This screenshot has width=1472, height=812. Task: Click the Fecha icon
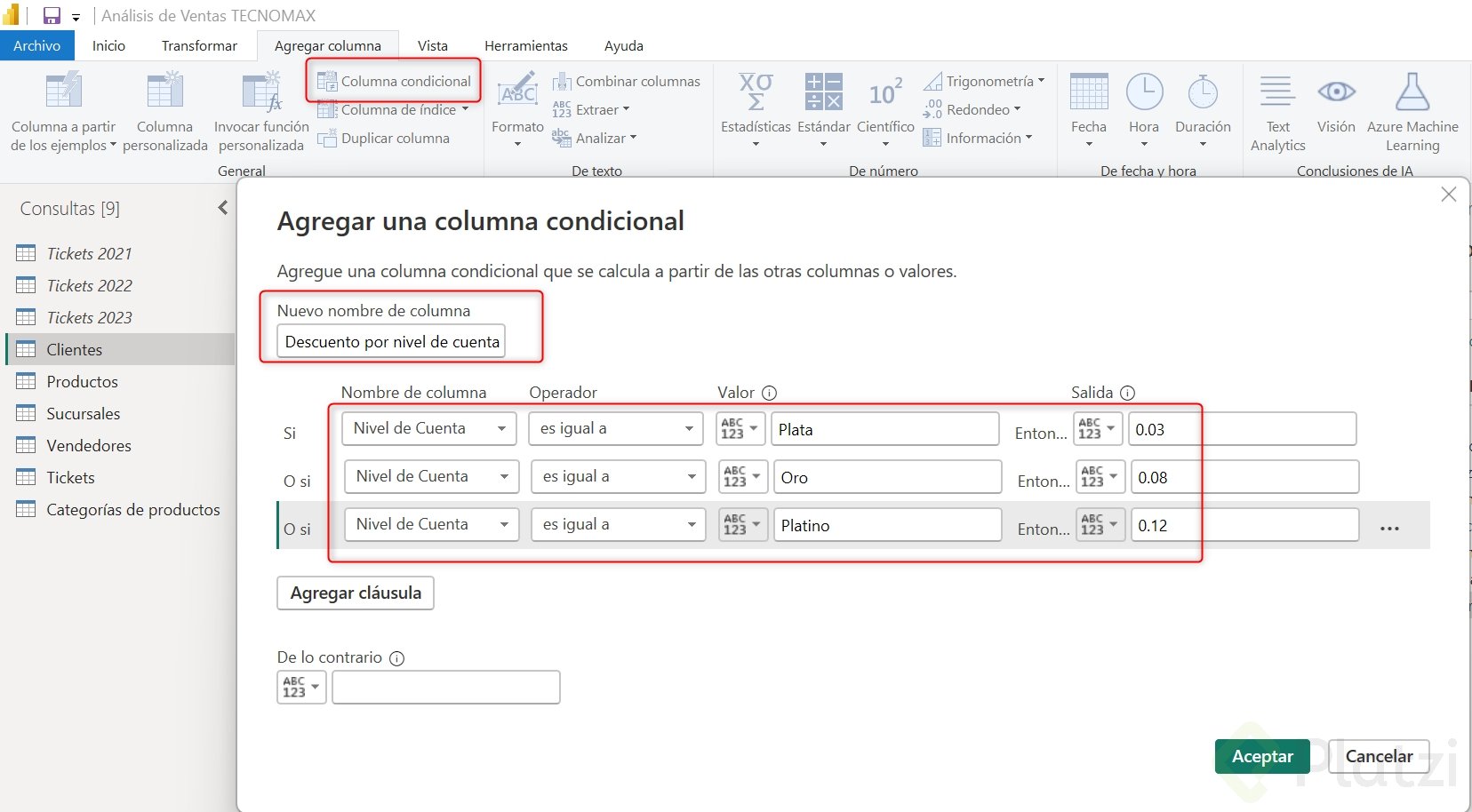(1089, 92)
